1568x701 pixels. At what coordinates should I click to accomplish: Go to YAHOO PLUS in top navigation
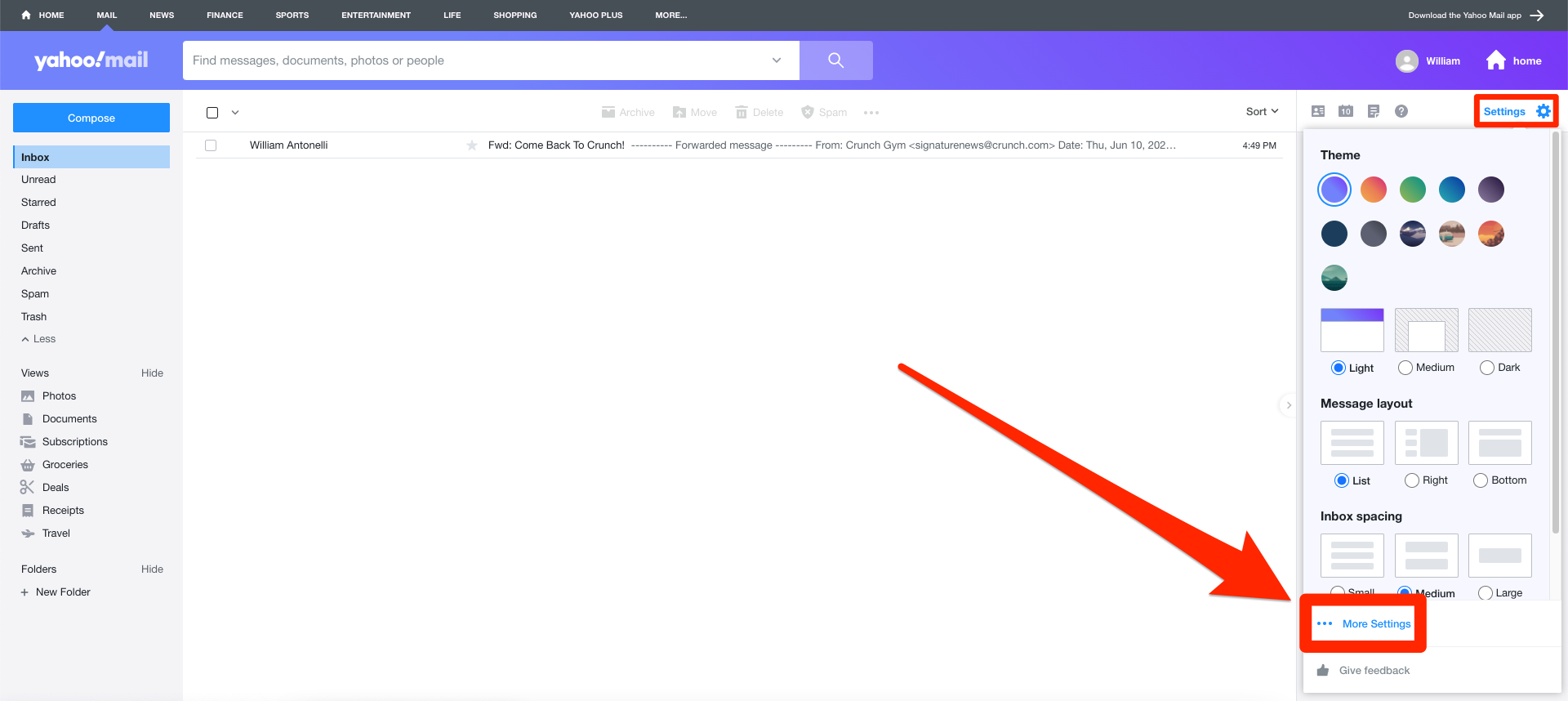(x=595, y=16)
